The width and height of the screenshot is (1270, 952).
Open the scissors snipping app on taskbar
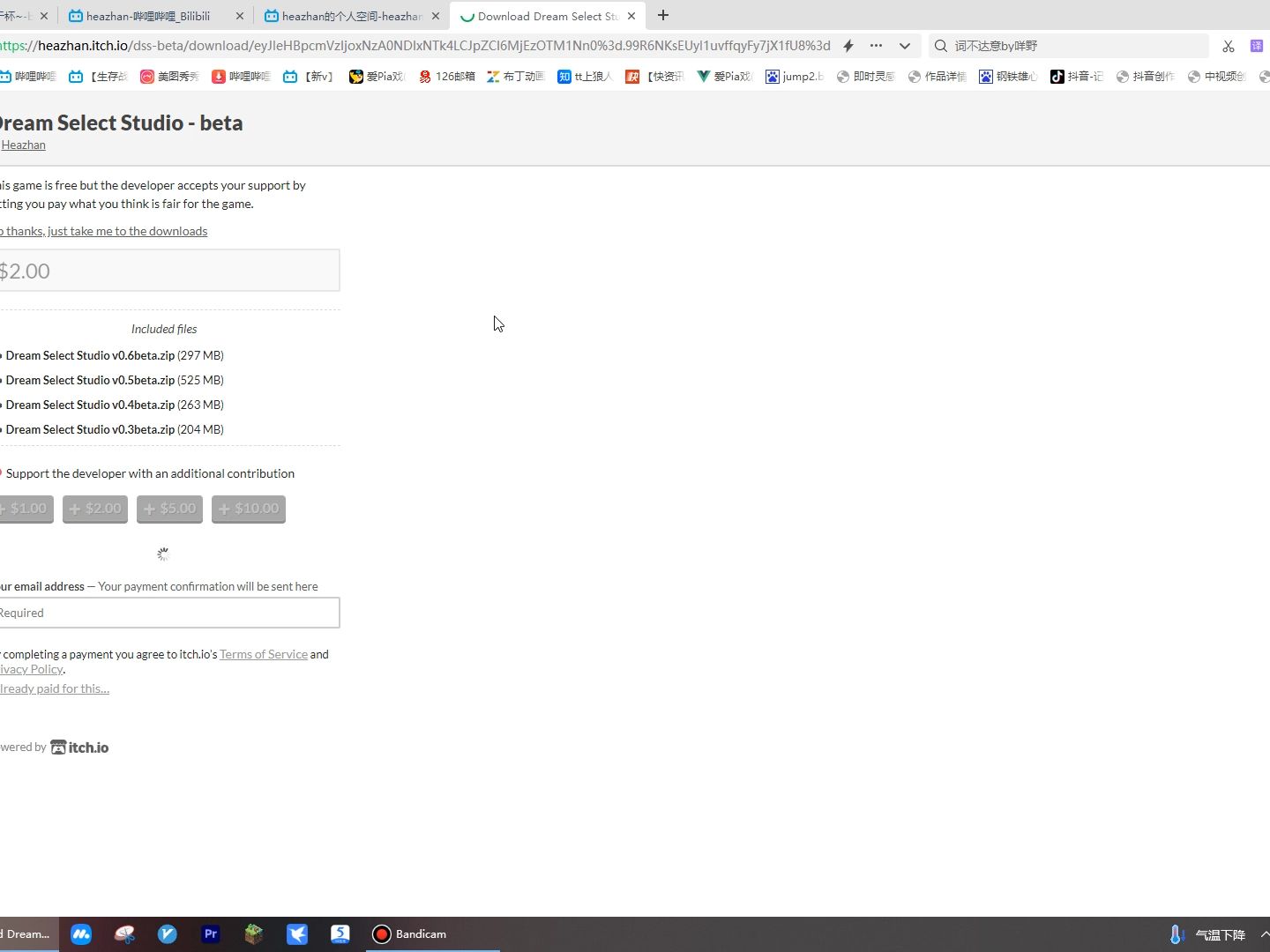[x=124, y=934]
